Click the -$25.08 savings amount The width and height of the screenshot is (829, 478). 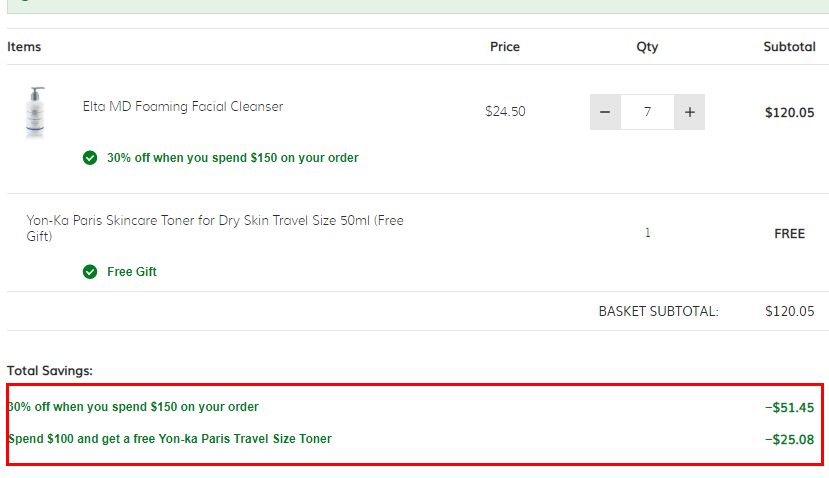[x=789, y=439]
